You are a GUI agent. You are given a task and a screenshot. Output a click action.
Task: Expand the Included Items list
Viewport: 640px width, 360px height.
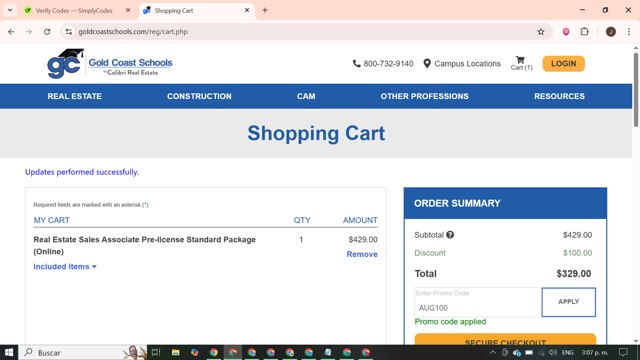coord(65,267)
